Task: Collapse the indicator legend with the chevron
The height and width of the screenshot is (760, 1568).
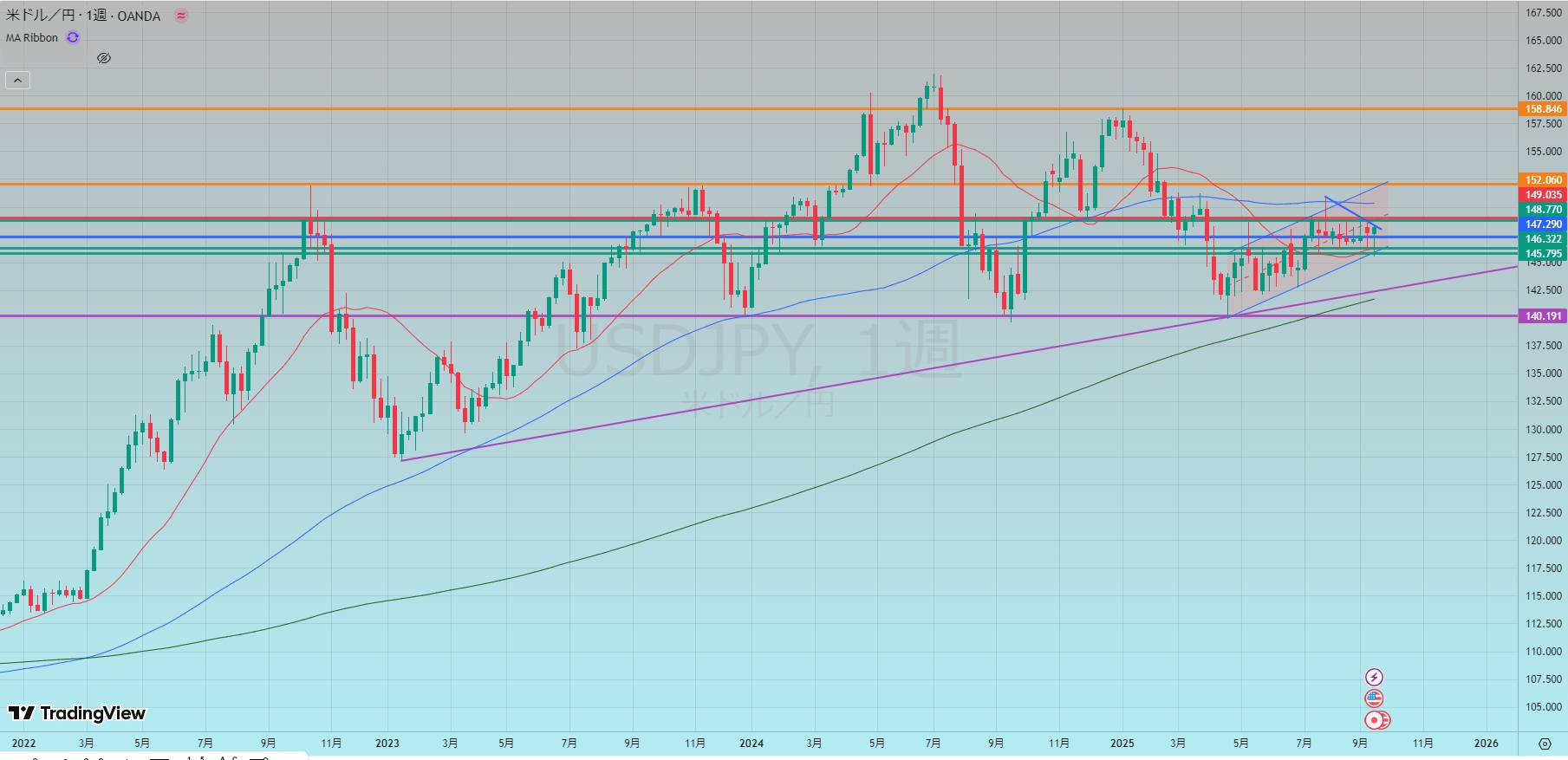Action: [17, 81]
